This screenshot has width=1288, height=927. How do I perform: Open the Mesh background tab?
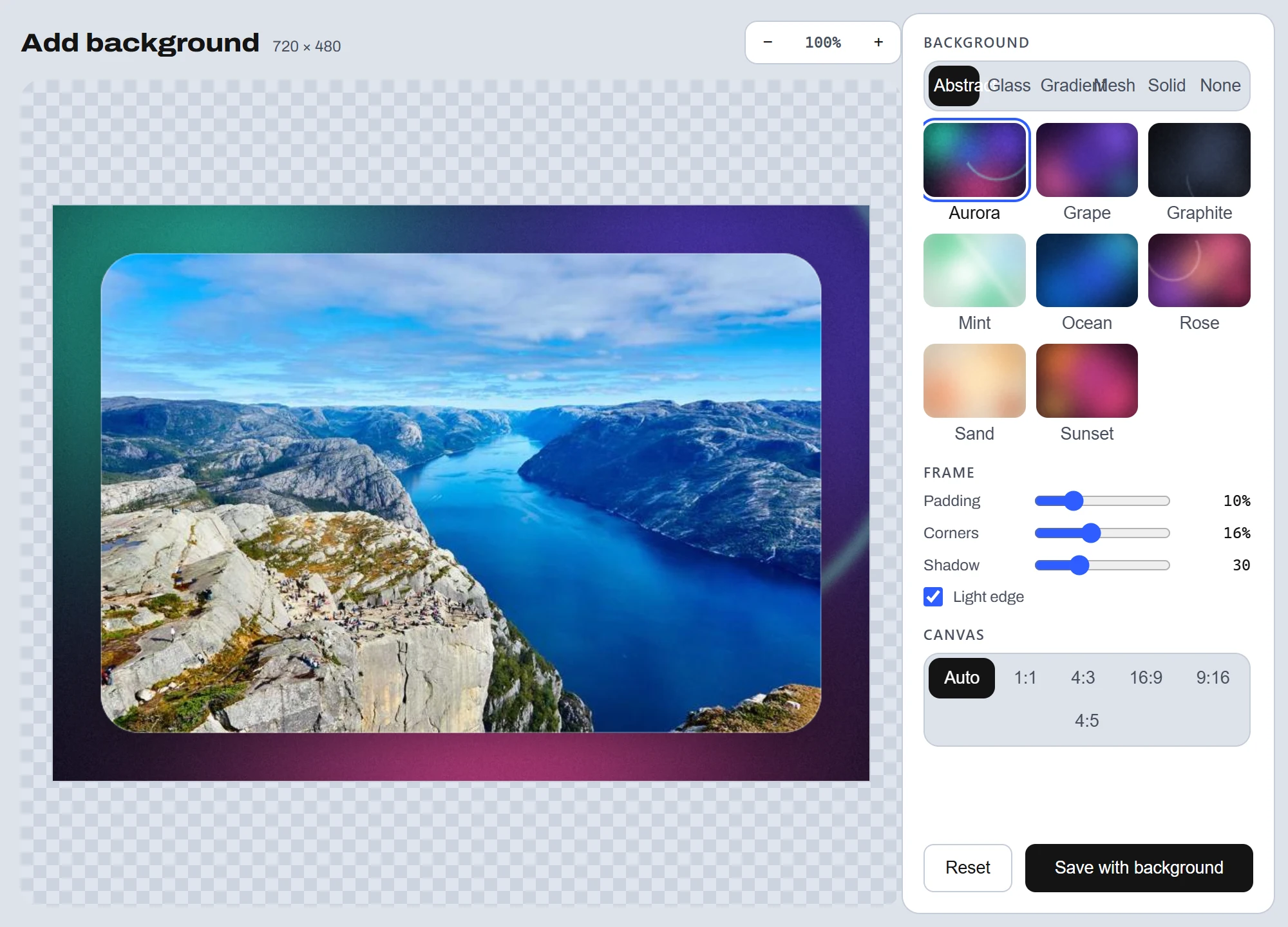[1115, 86]
